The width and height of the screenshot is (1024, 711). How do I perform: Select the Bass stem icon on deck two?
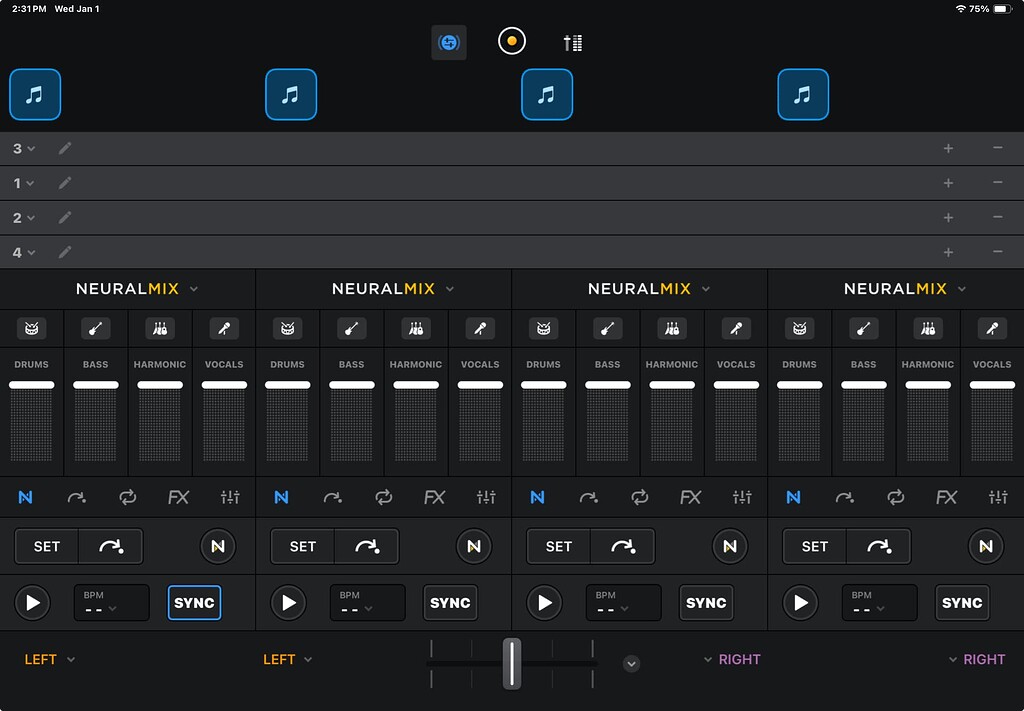[x=351, y=327]
